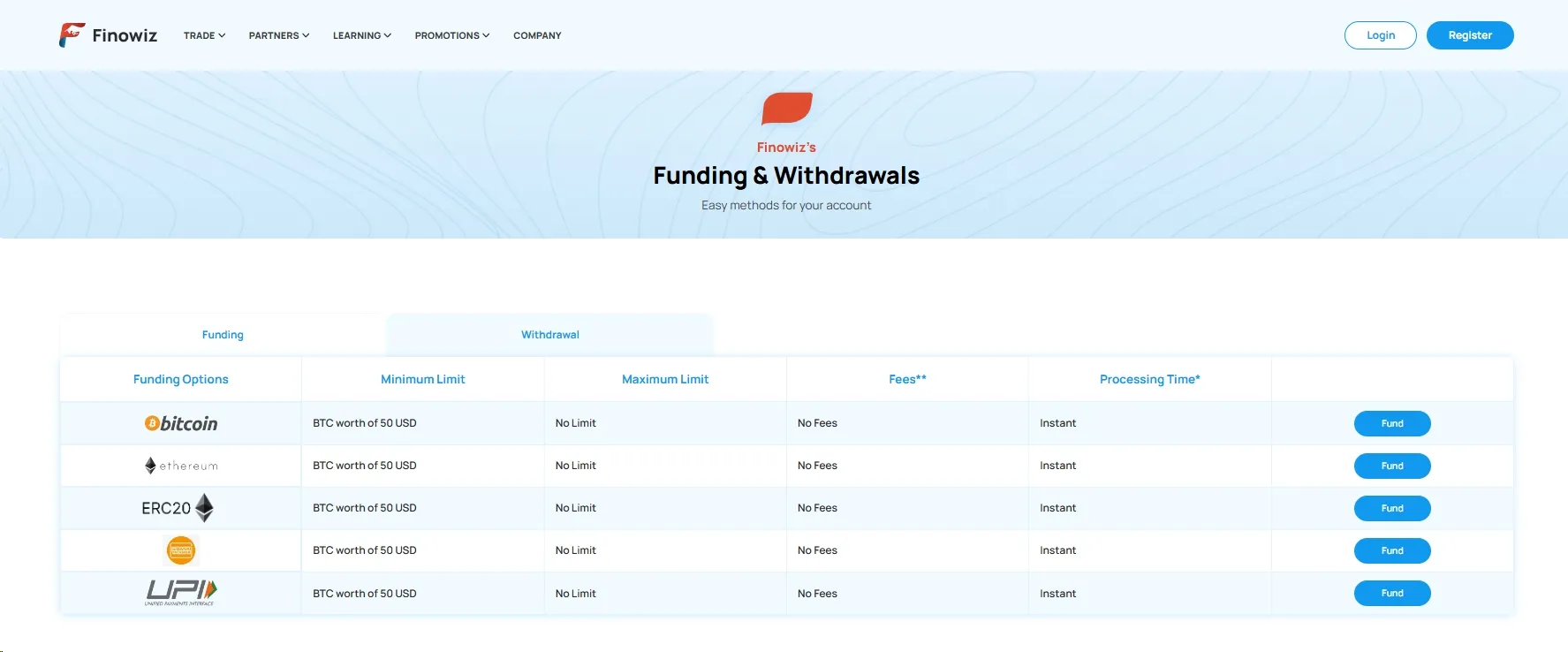Click No Fees in the UPI row
This screenshot has height=652, width=1568.
[817, 594]
